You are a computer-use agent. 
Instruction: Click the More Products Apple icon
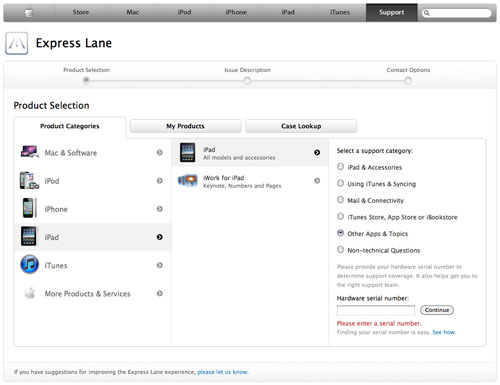30,293
